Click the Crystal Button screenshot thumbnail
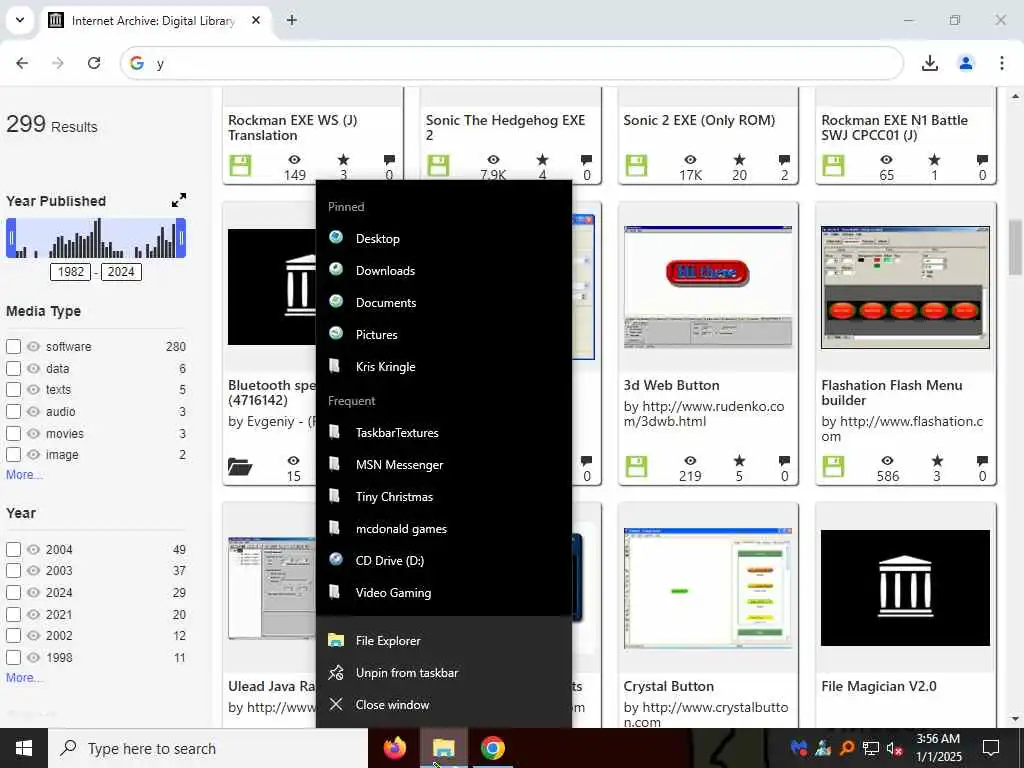 [x=707, y=588]
